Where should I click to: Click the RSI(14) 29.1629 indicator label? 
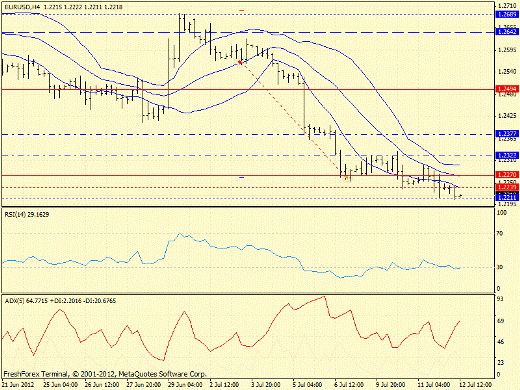27,215
